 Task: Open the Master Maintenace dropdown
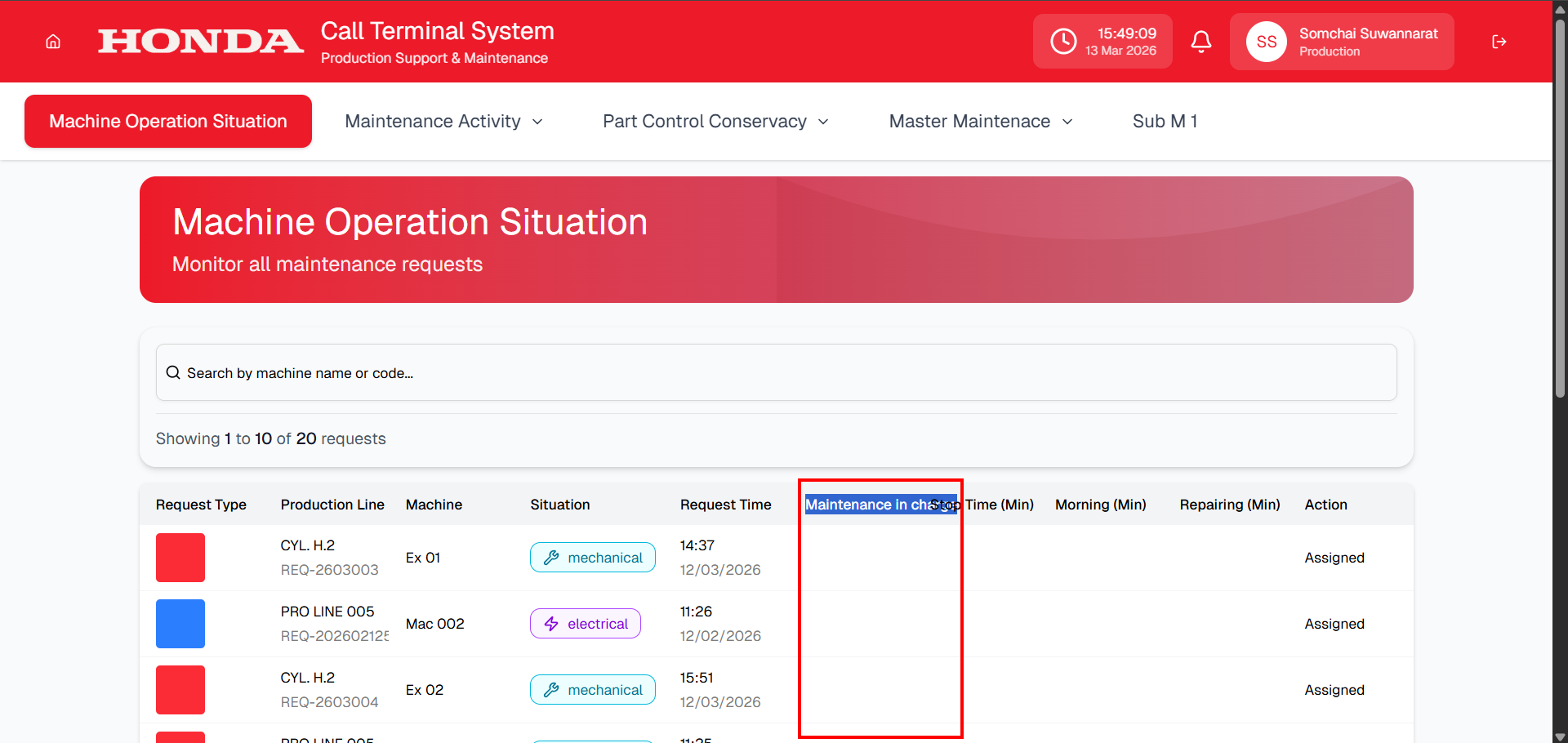pyautogui.click(x=981, y=122)
